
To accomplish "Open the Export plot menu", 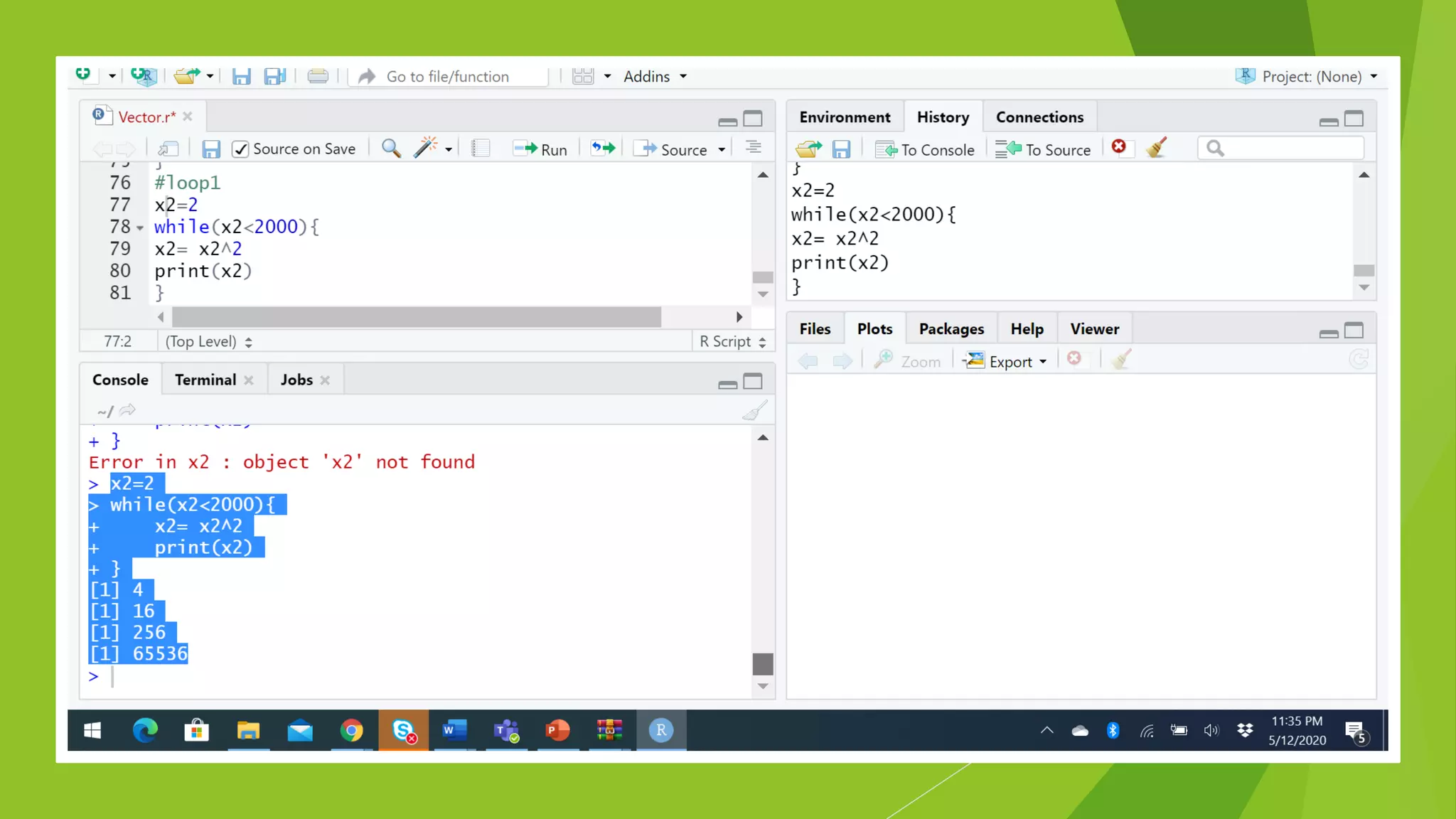I will coord(1005,361).
